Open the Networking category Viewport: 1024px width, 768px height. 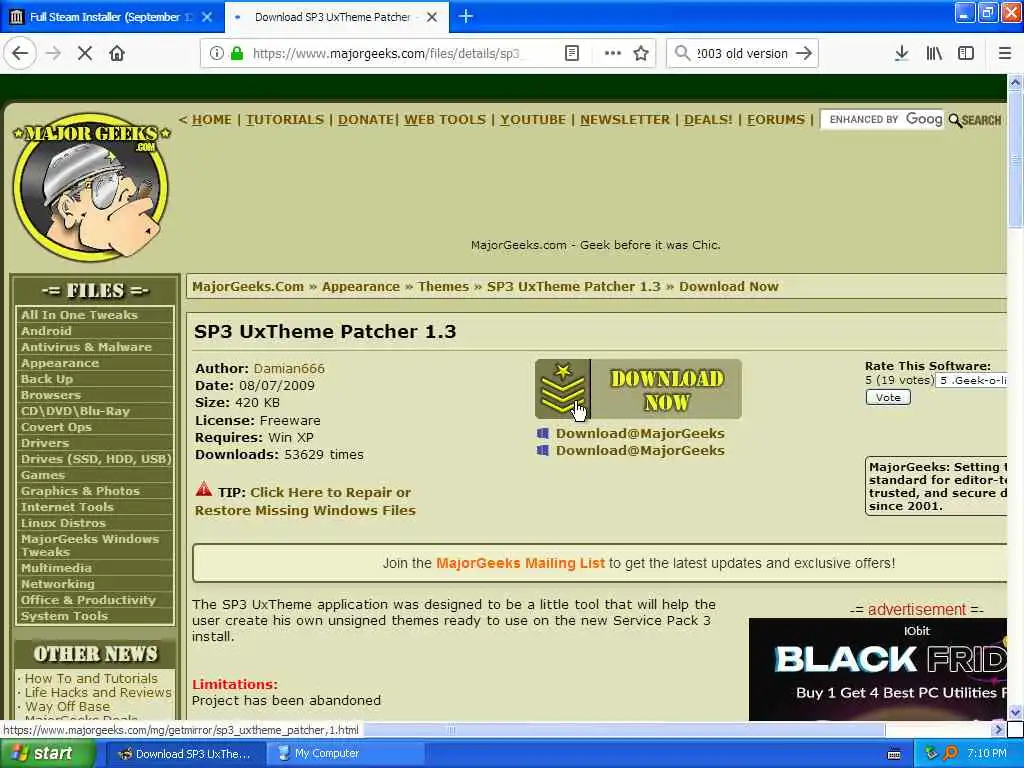pos(57,584)
